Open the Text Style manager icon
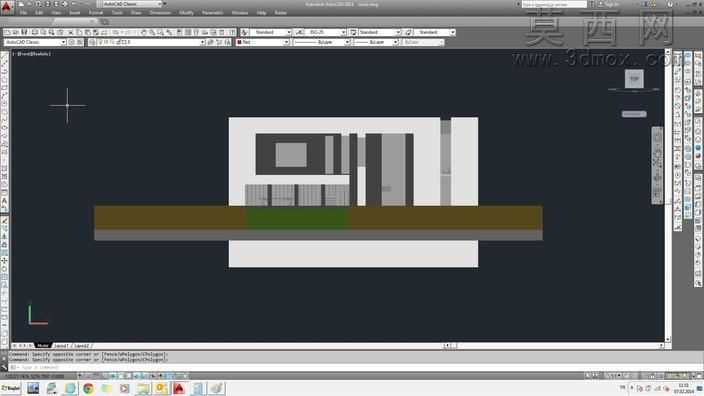 click(x=244, y=32)
